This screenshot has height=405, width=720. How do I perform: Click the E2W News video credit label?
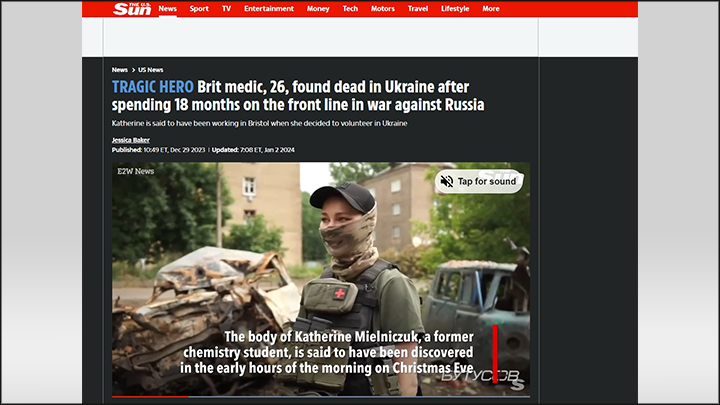tap(135, 171)
